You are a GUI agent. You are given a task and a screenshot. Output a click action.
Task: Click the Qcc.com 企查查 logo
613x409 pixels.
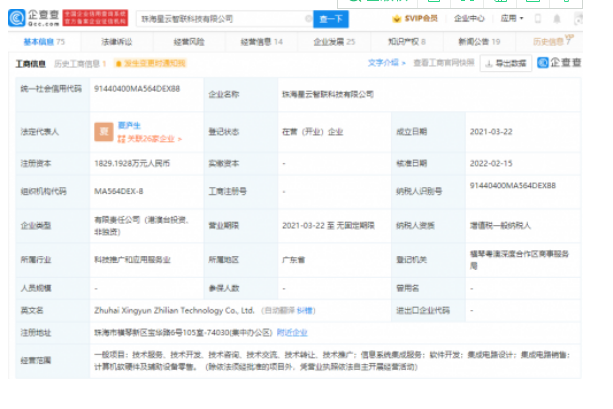click(34, 18)
